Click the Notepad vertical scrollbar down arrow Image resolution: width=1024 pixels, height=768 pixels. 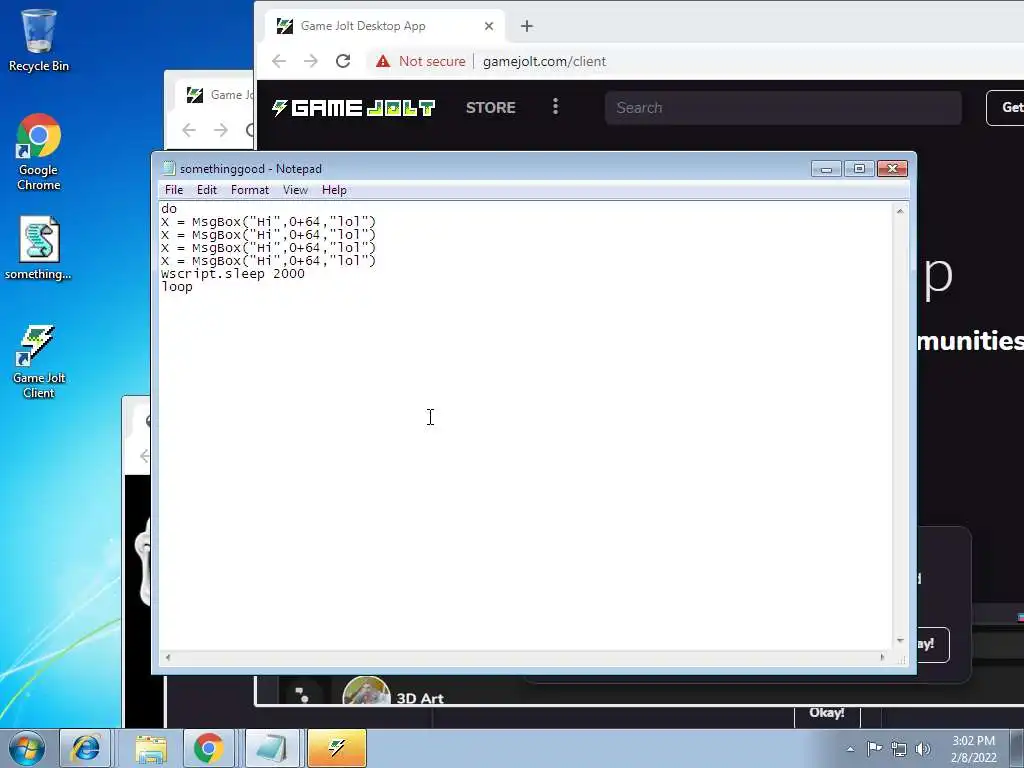pyautogui.click(x=900, y=641)
